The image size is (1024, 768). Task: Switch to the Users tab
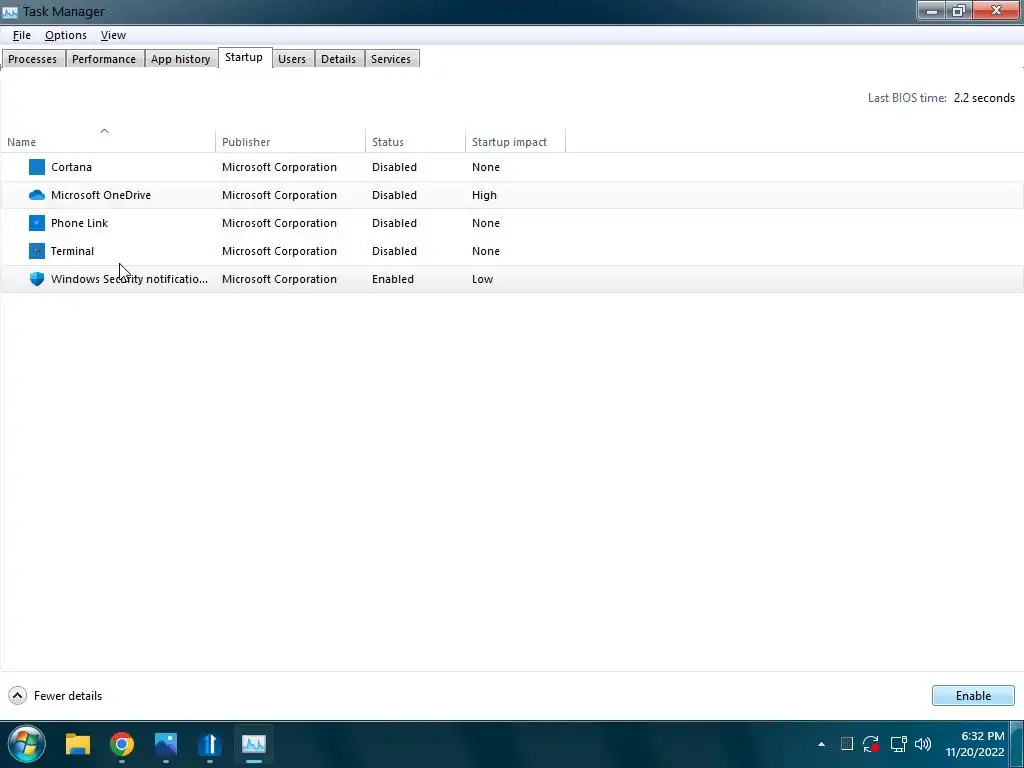coord(292,59)
